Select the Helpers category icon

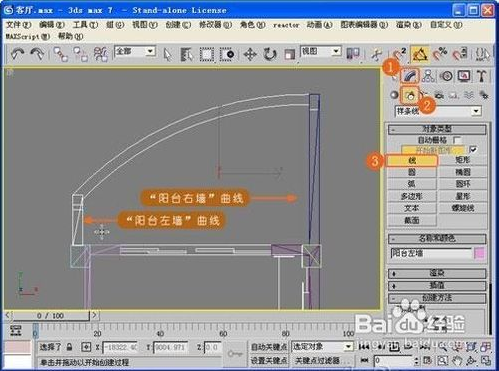(x=454, y=96)
